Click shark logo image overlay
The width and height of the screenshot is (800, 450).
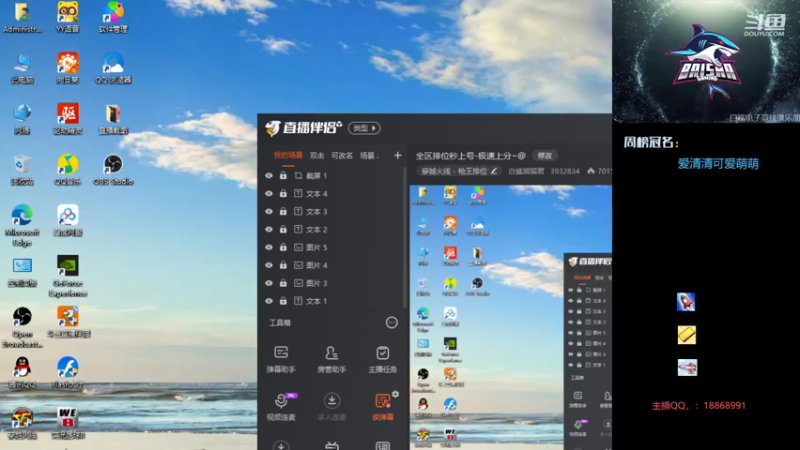pyautogui.click(x=706, y=61)
